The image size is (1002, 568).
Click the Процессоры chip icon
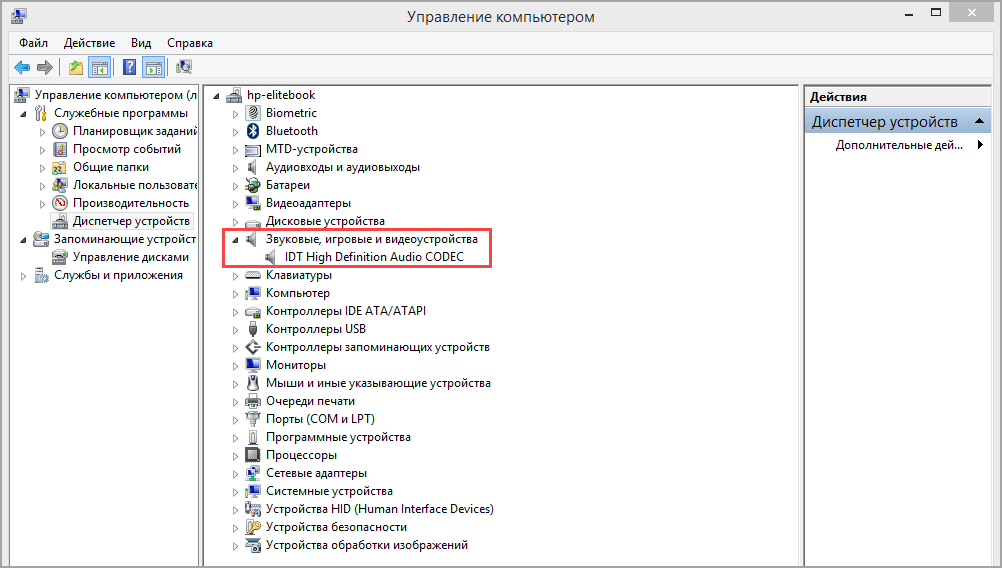(253, 455)
